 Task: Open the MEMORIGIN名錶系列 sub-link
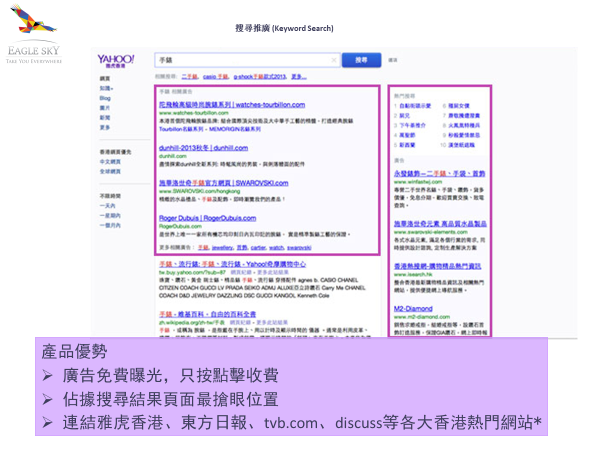tap(235, 129)
